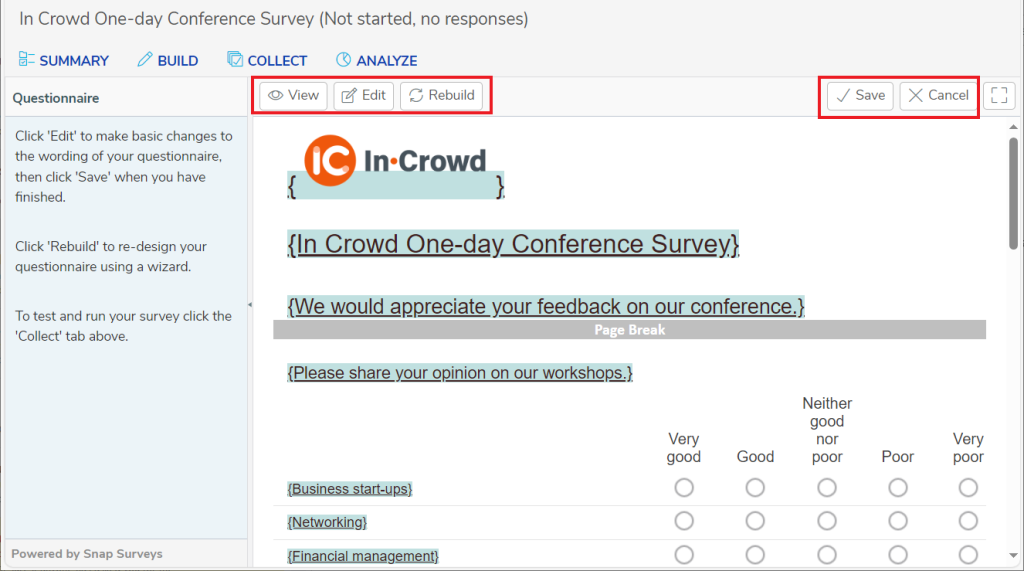The image size is (1024, 571).
Task: Select Good for Networking
Action: click(755, 521)
